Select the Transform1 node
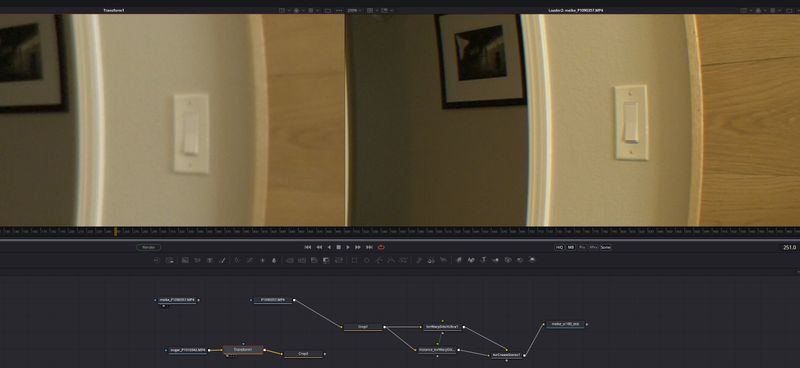 (x=243, y=350)
